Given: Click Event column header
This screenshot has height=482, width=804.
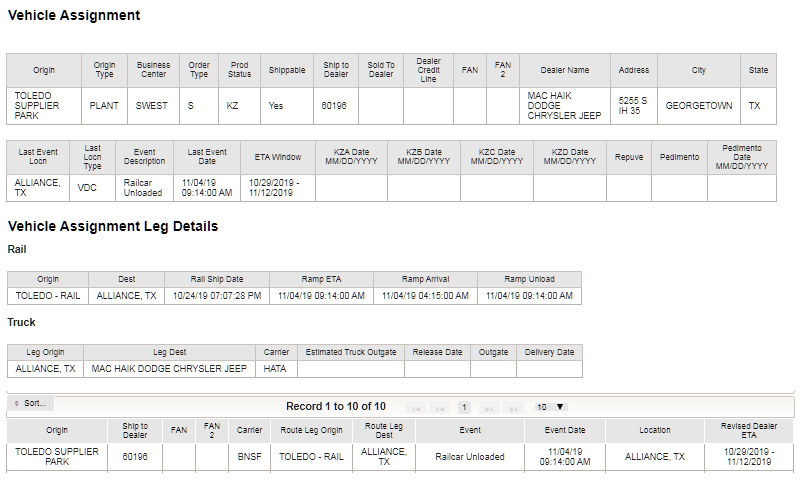Looking at the screenshot, I should pyautogui.click(x=470, y=431).
